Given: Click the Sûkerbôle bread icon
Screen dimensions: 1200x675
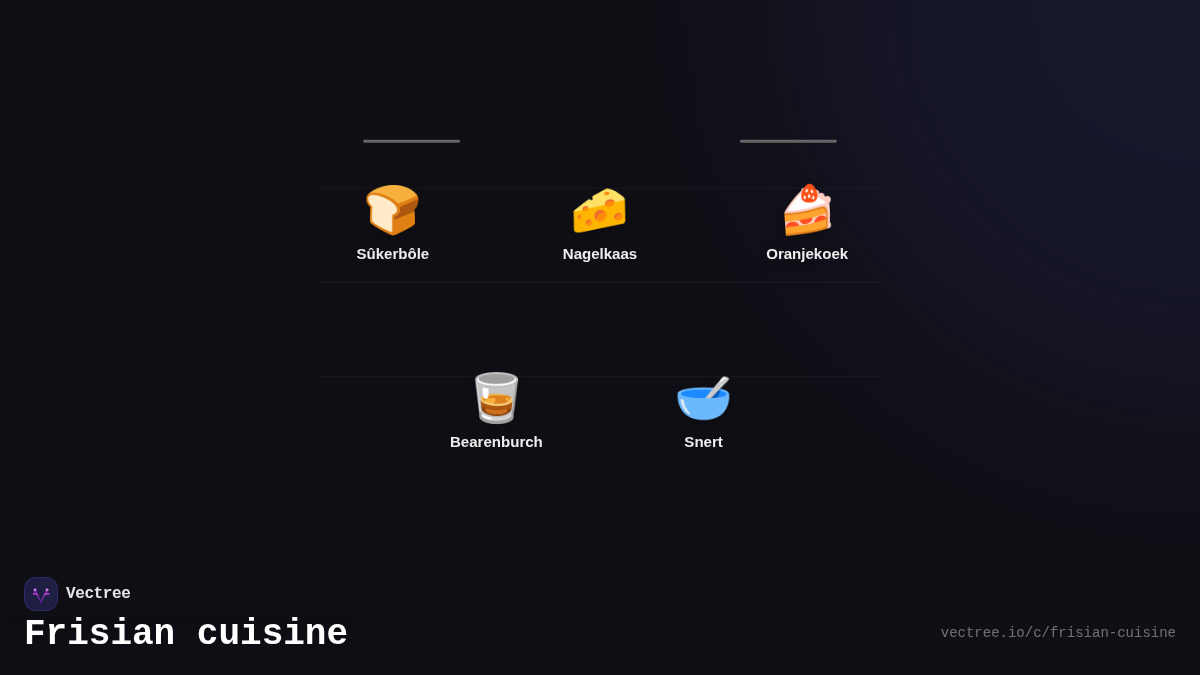Looking at the screenshot, I should 392,210.
